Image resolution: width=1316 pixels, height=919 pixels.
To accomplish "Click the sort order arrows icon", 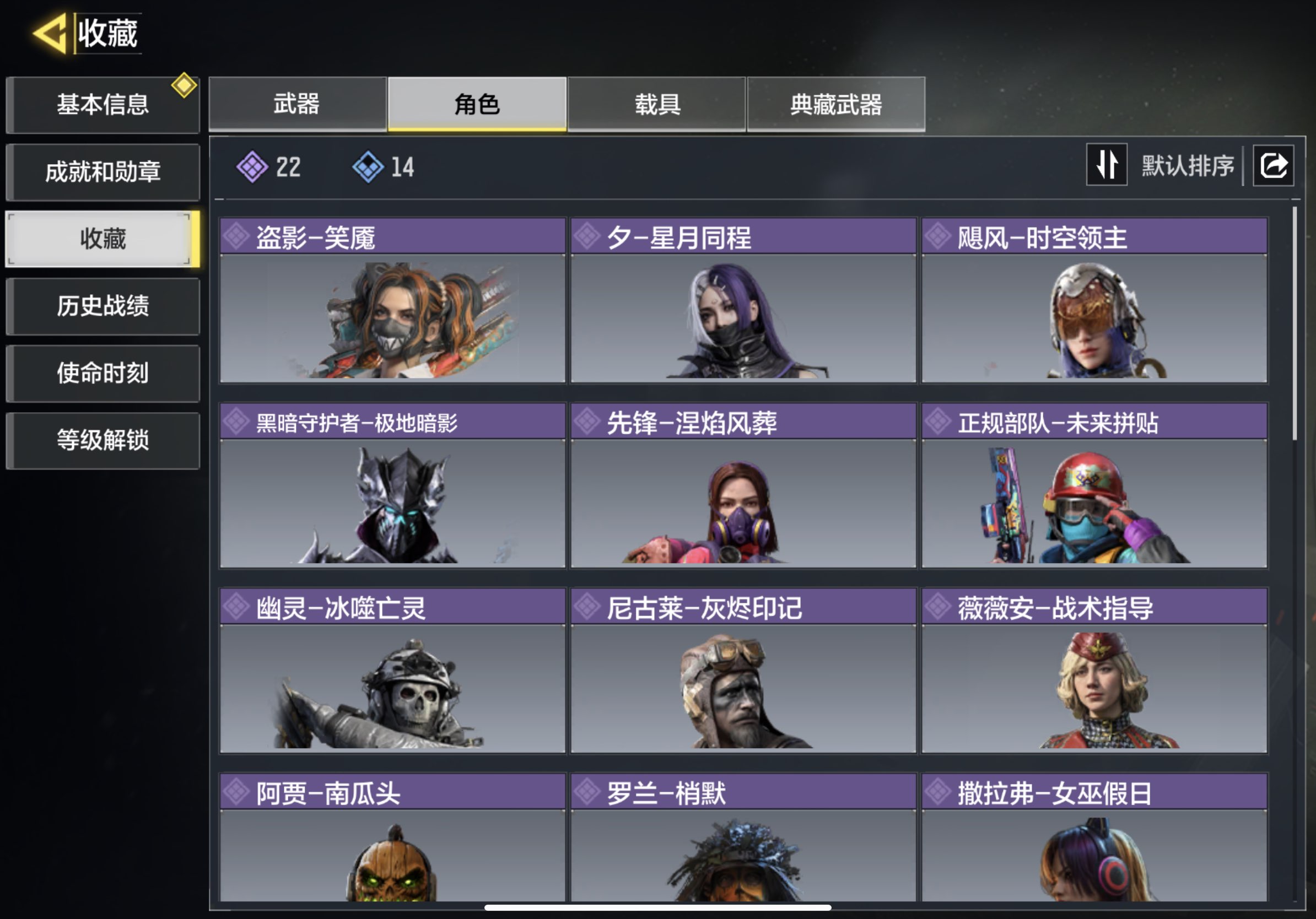I will coord(1106,165).
